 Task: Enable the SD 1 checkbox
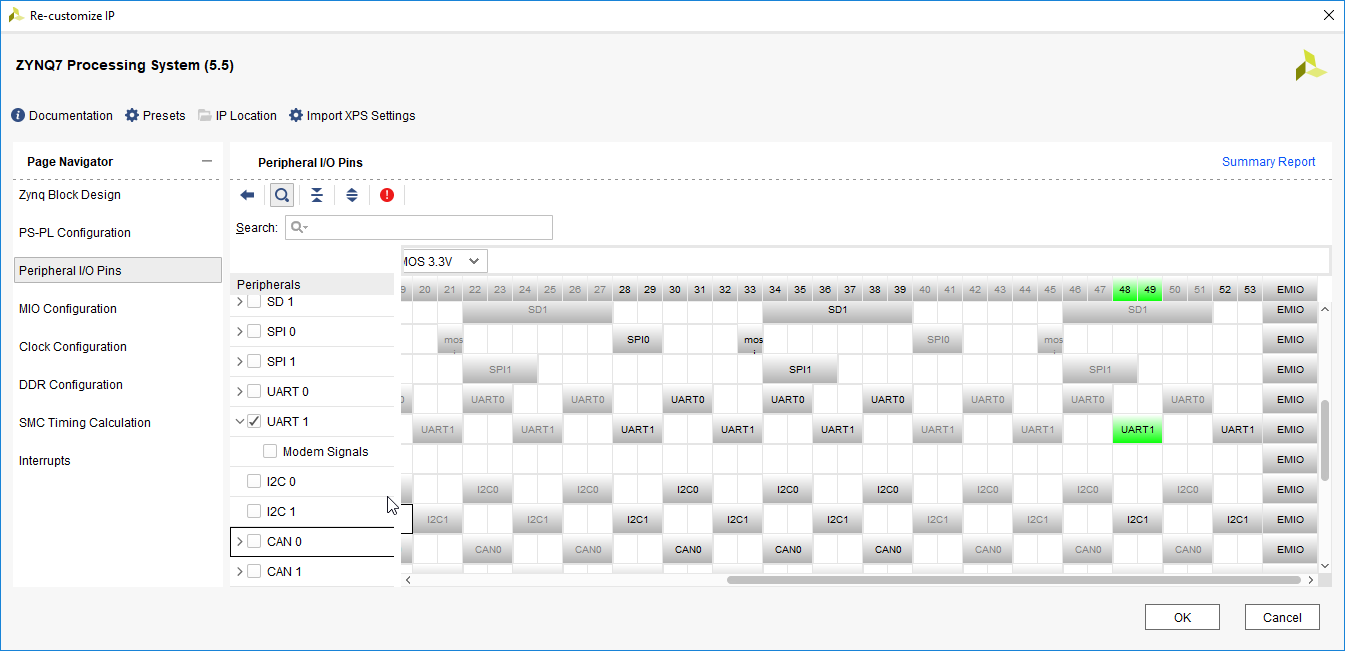coord(254,301)
